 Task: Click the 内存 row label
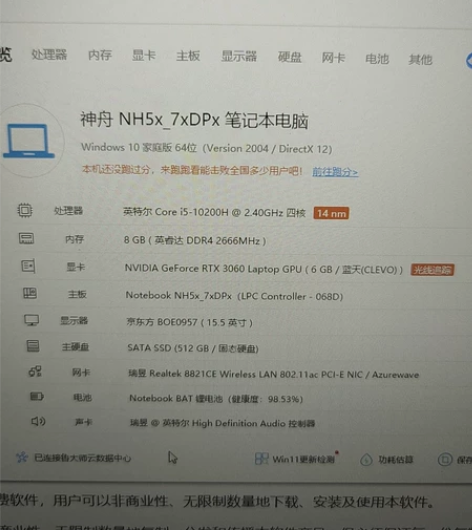(74, 239)
